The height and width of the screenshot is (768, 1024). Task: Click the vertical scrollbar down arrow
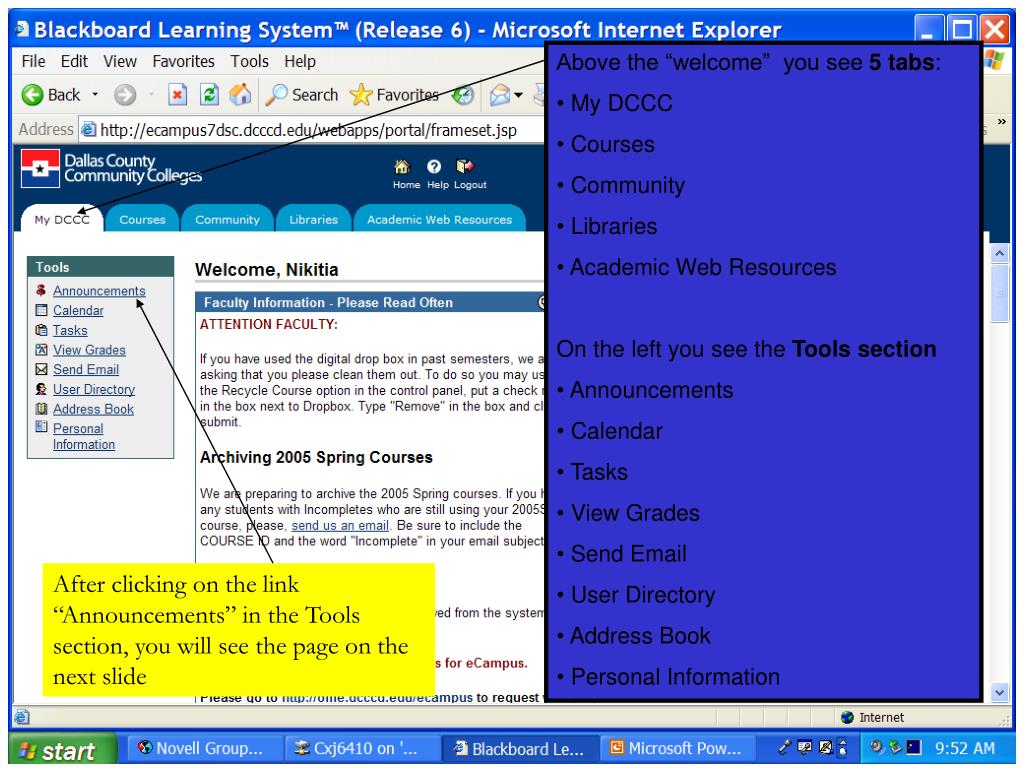[x=999, y=692]
